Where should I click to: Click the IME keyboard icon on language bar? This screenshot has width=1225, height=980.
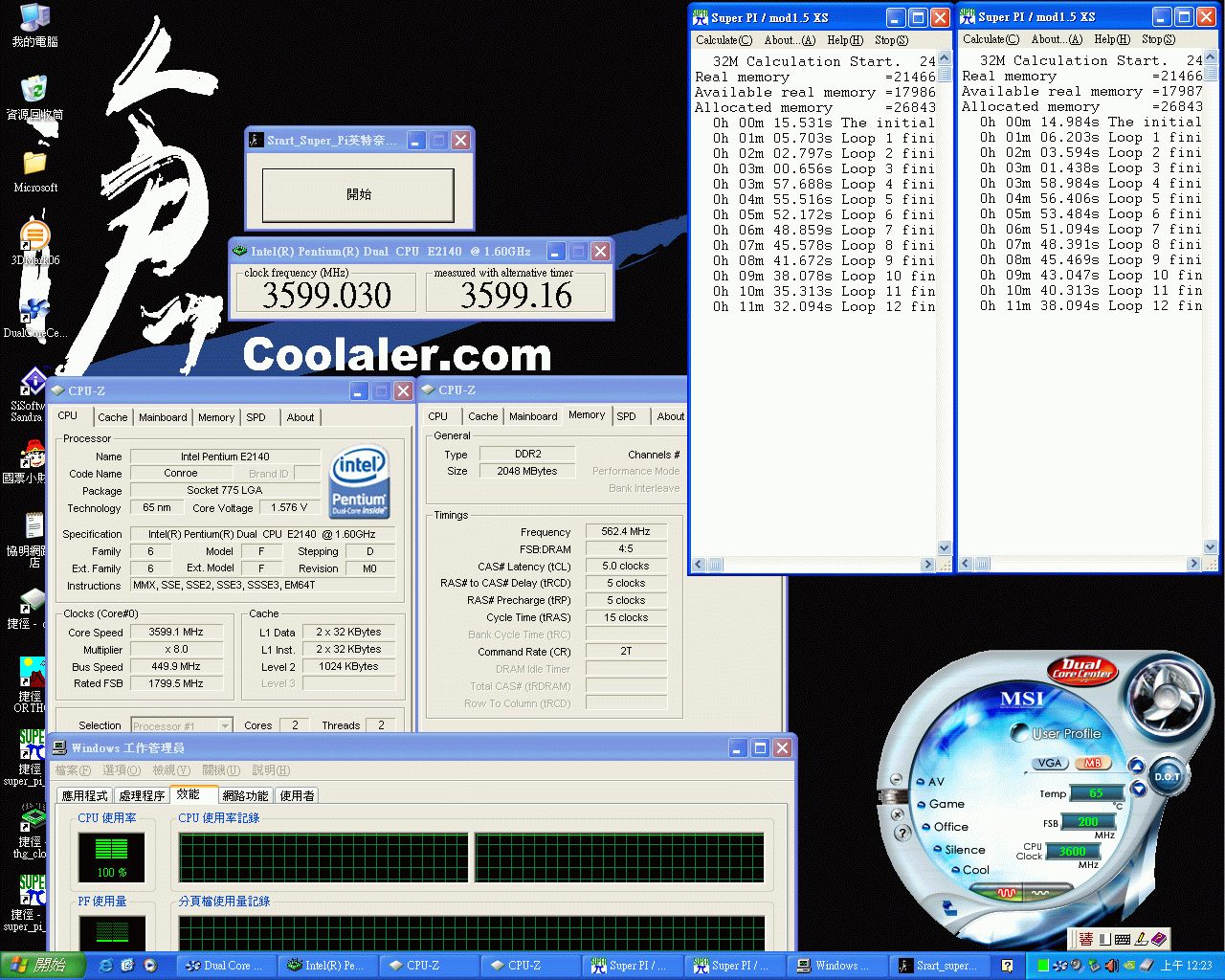tap(1122, 940)
